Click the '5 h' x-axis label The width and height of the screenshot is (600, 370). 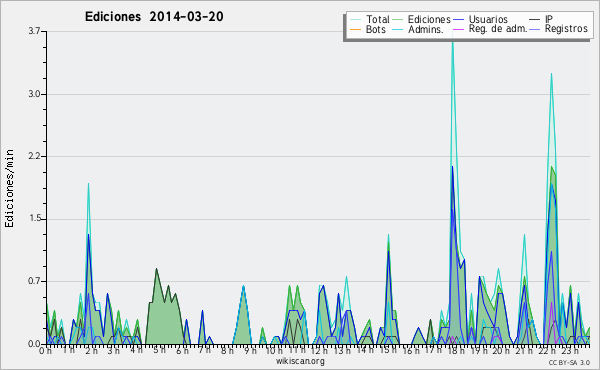[159, 350]
